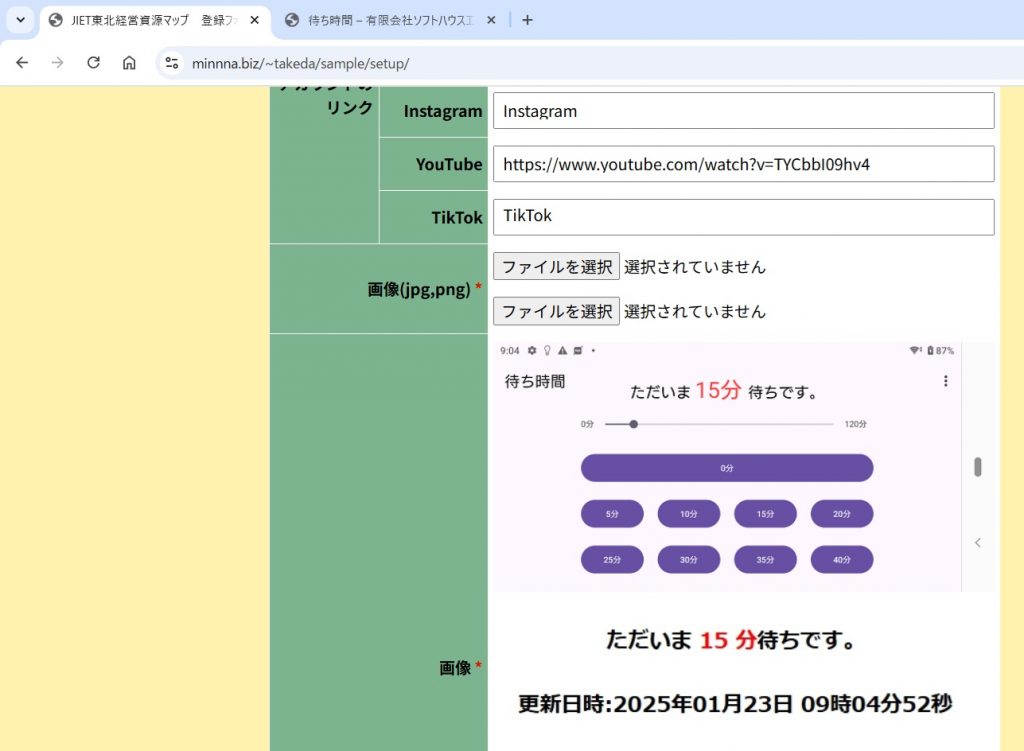Expand the tab search dropdown
The image size is (1024, 751).
(20, 20)
